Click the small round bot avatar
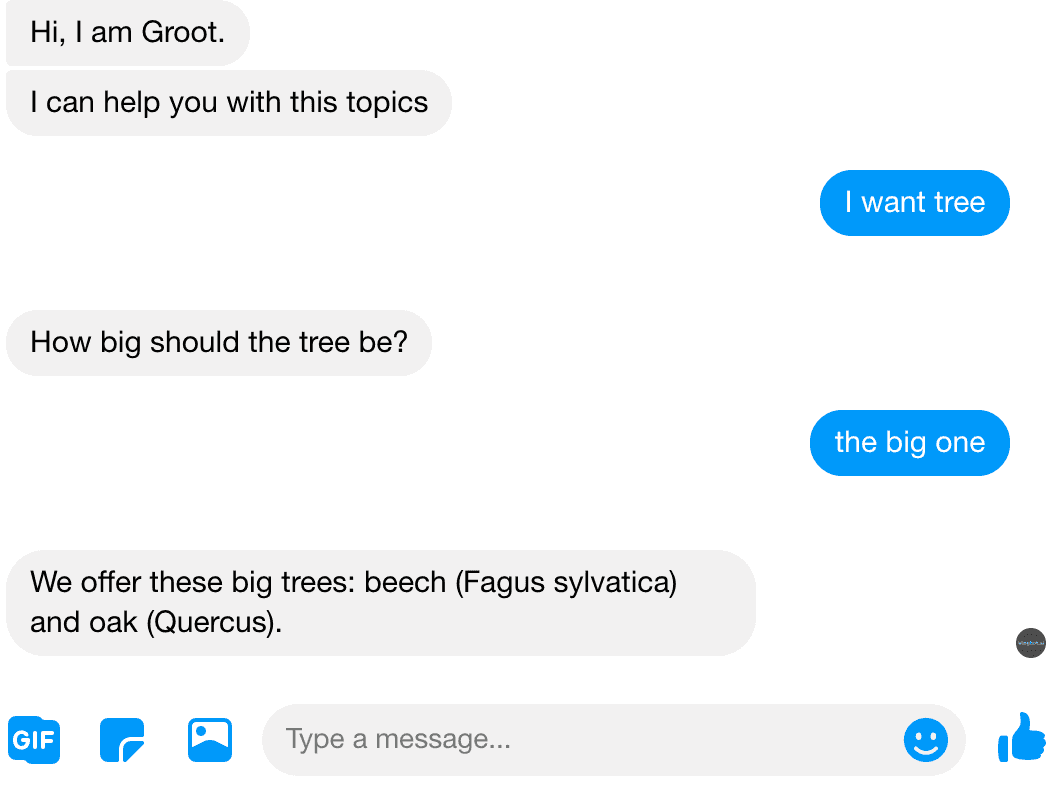 pos(1031,643)
